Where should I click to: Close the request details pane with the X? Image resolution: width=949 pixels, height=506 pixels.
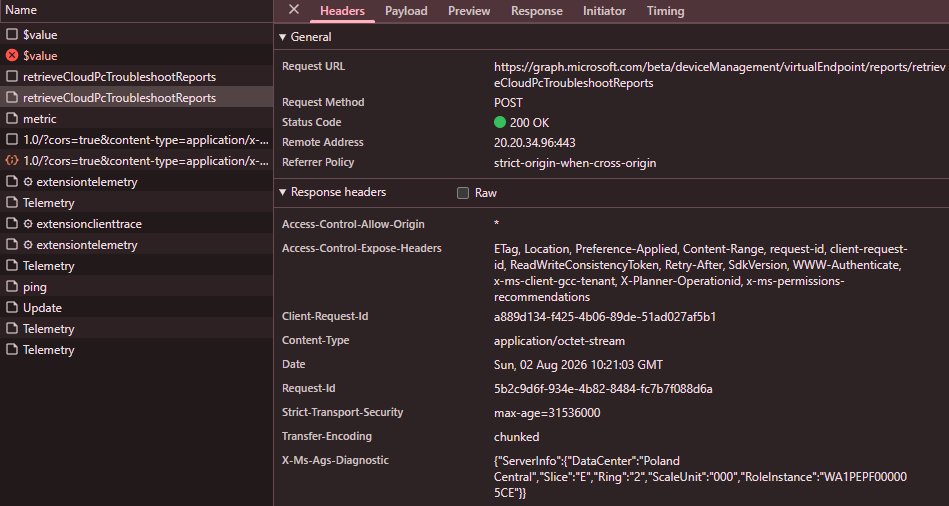pos(294,10)
